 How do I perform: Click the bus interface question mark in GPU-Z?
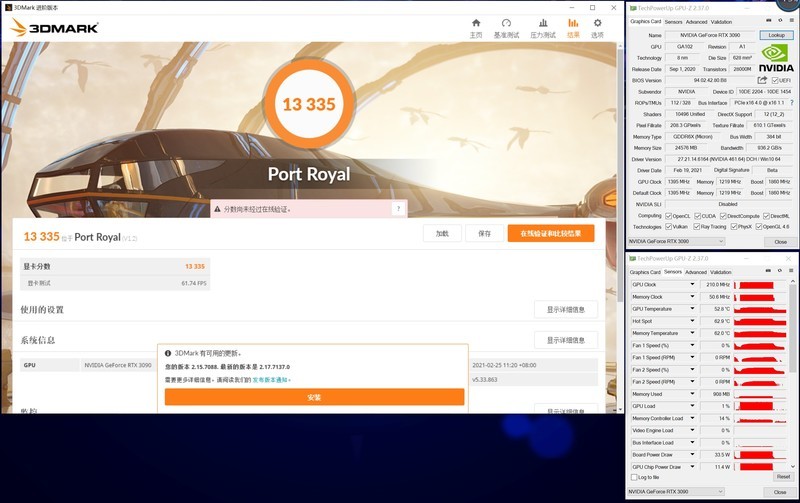792,103
